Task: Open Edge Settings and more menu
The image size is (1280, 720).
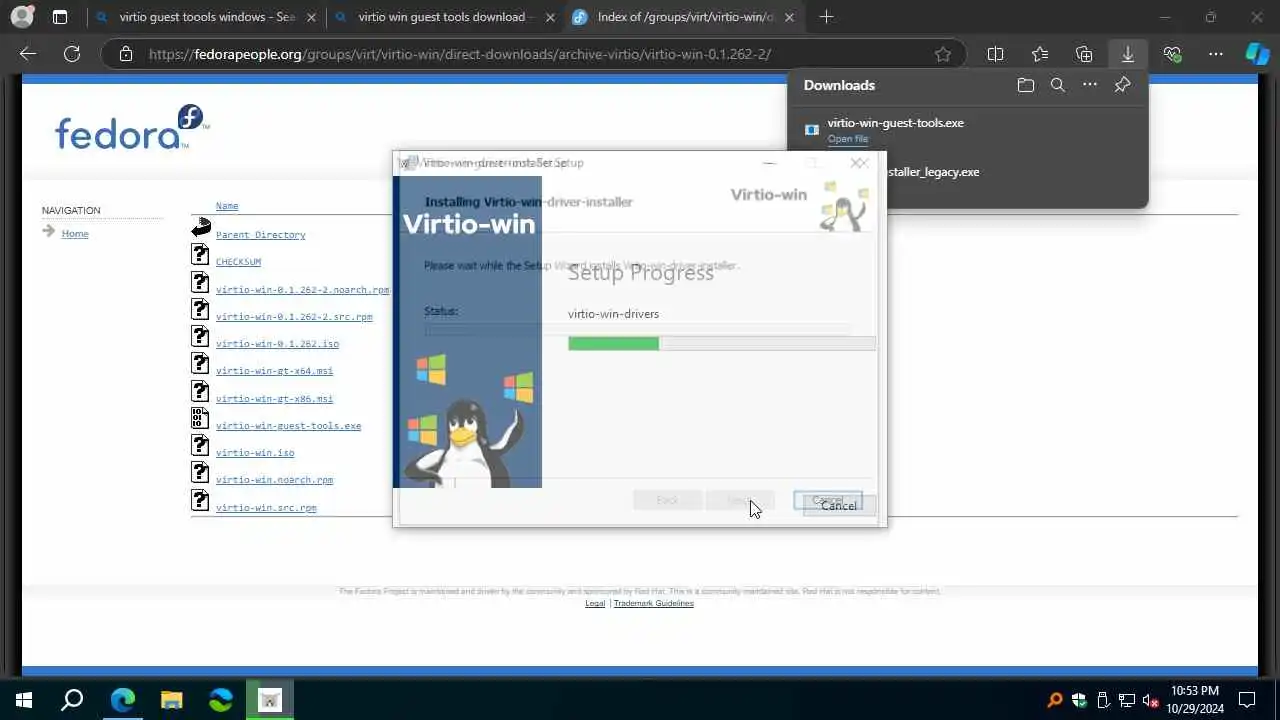Action: 1216,54
